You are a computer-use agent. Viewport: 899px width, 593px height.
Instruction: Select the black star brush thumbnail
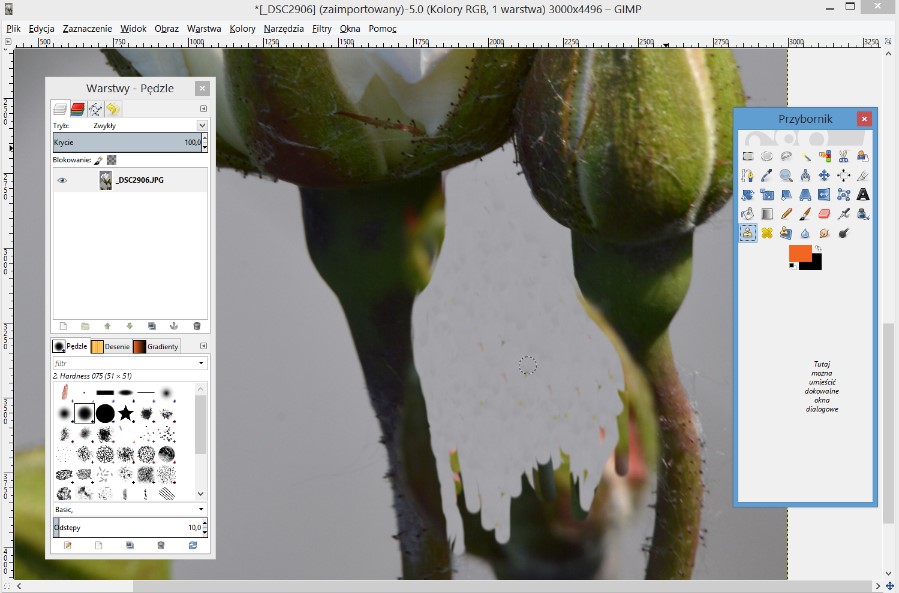[126, 412]
